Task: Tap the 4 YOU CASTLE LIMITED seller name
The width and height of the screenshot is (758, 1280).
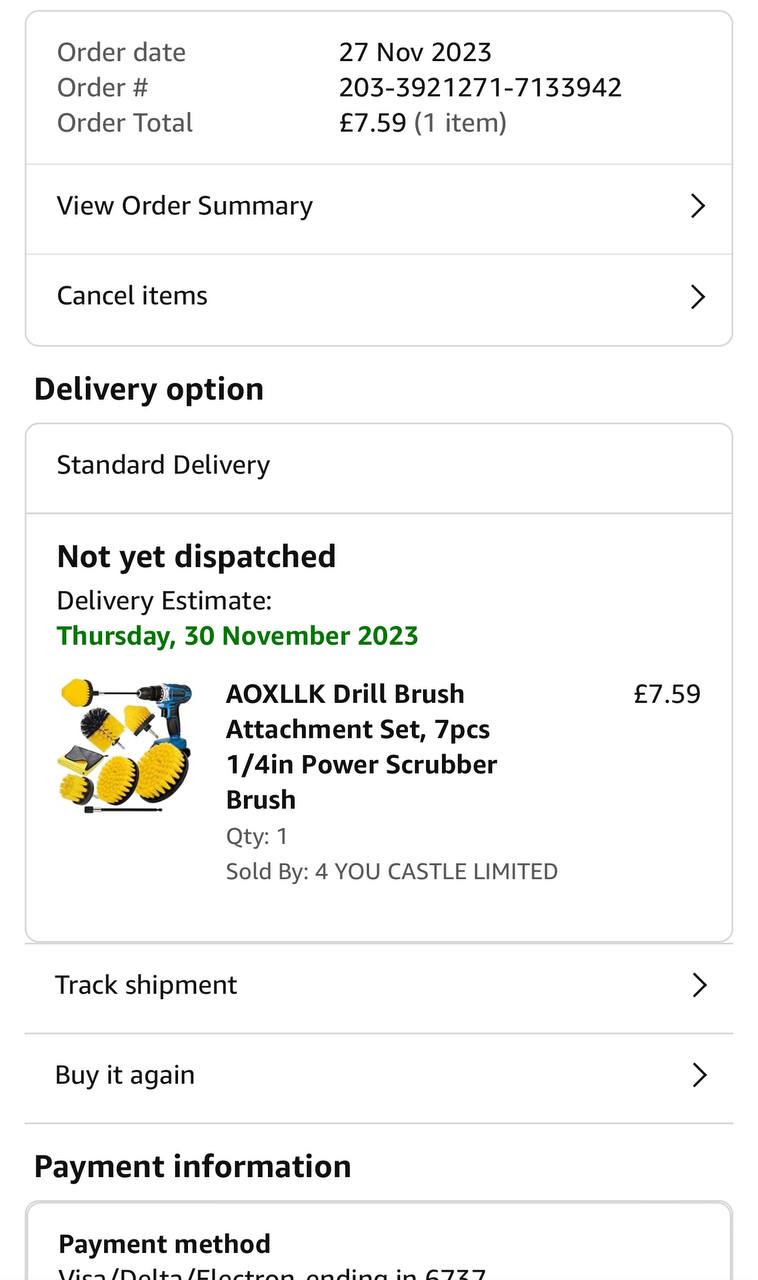Action: (x=436, y=872)
